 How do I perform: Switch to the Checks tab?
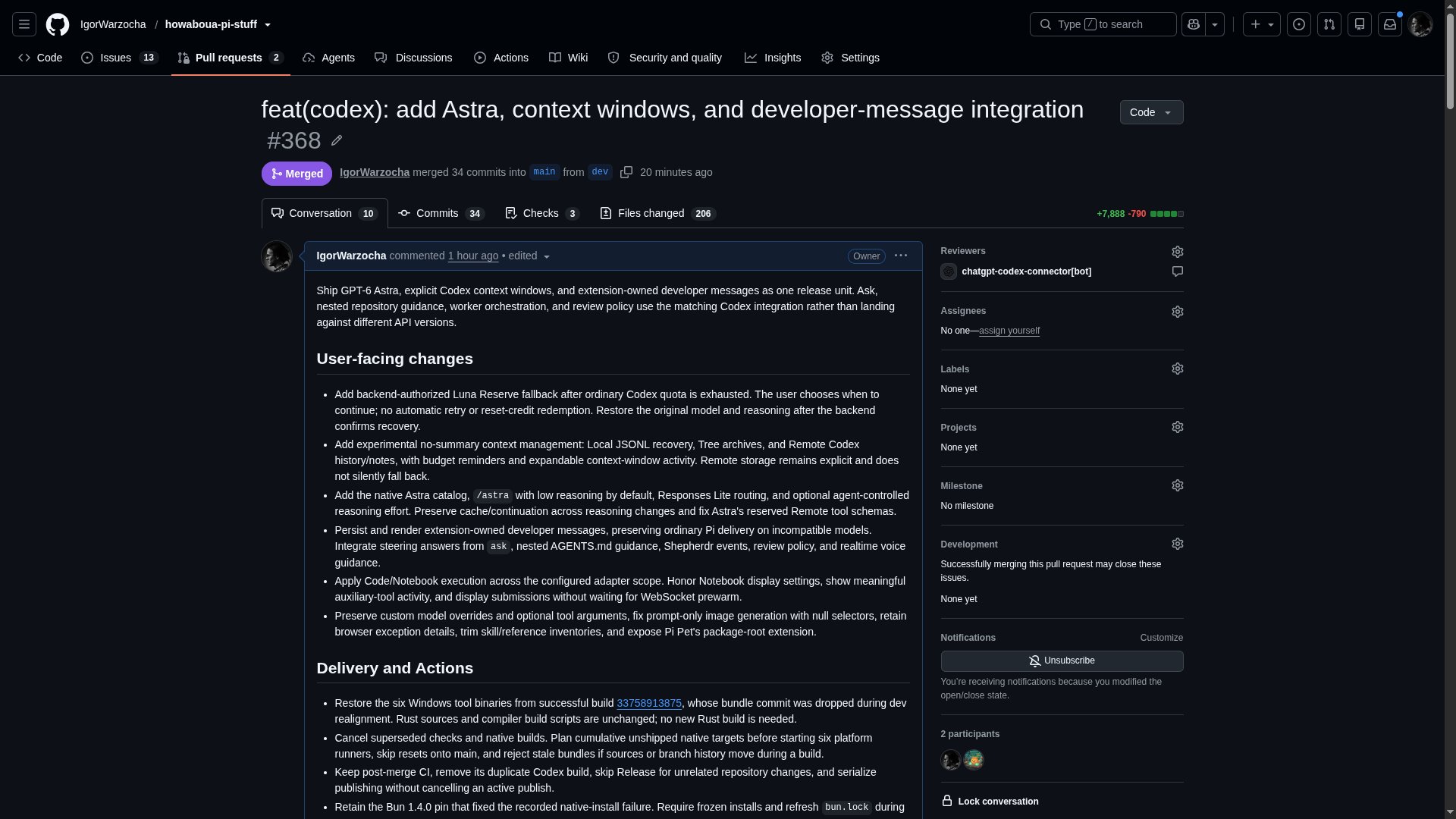(542, 213)
